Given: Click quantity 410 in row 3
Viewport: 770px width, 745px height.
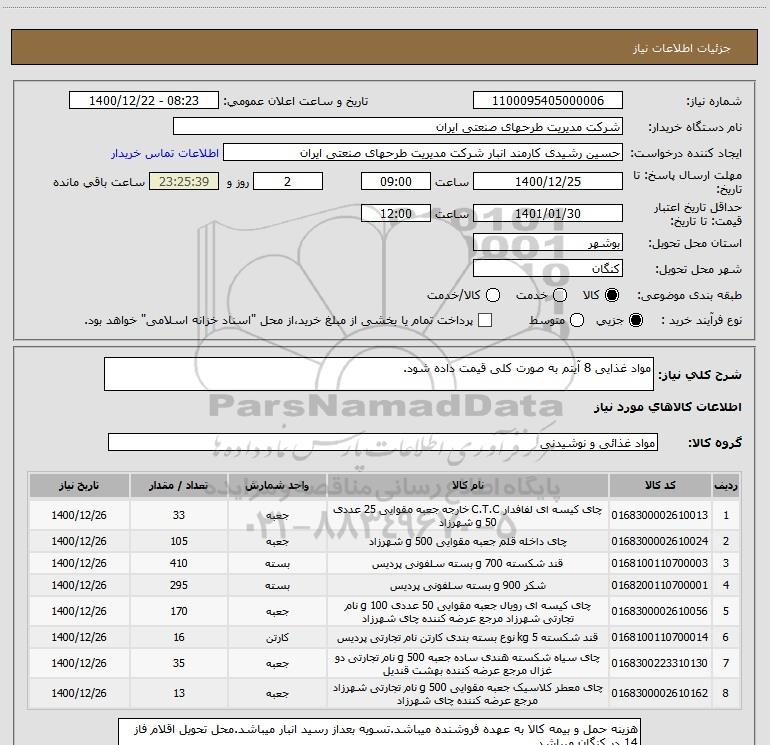Looking at the screenshot, I should 179,563.
